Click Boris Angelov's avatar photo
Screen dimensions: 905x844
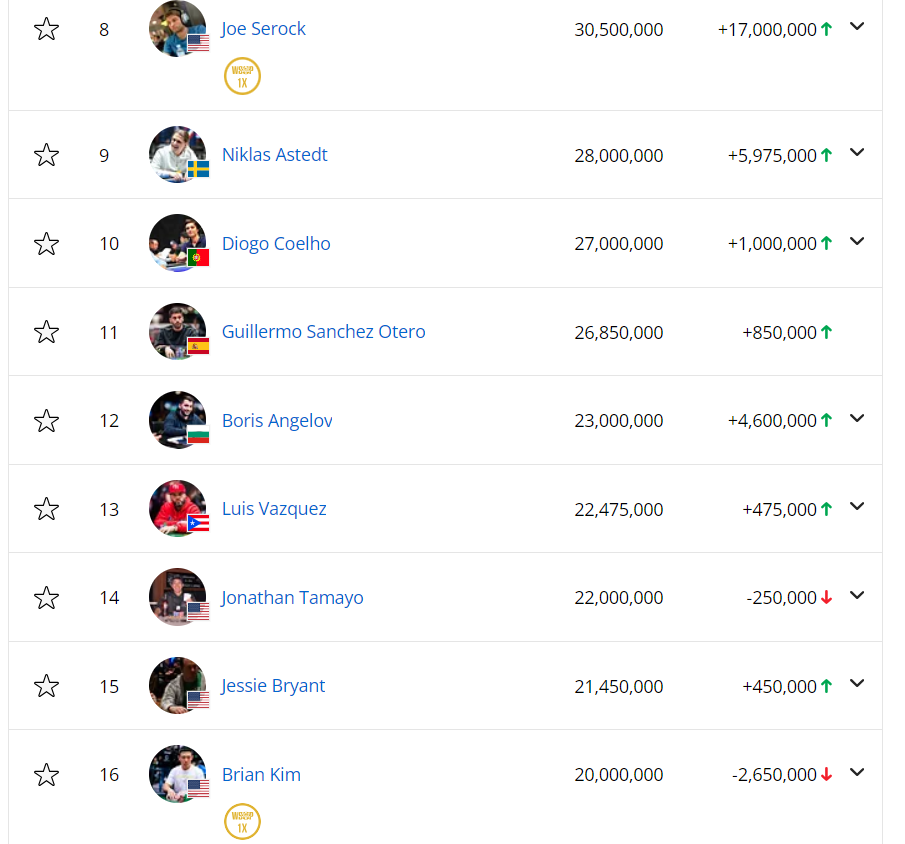click(178, 420)
